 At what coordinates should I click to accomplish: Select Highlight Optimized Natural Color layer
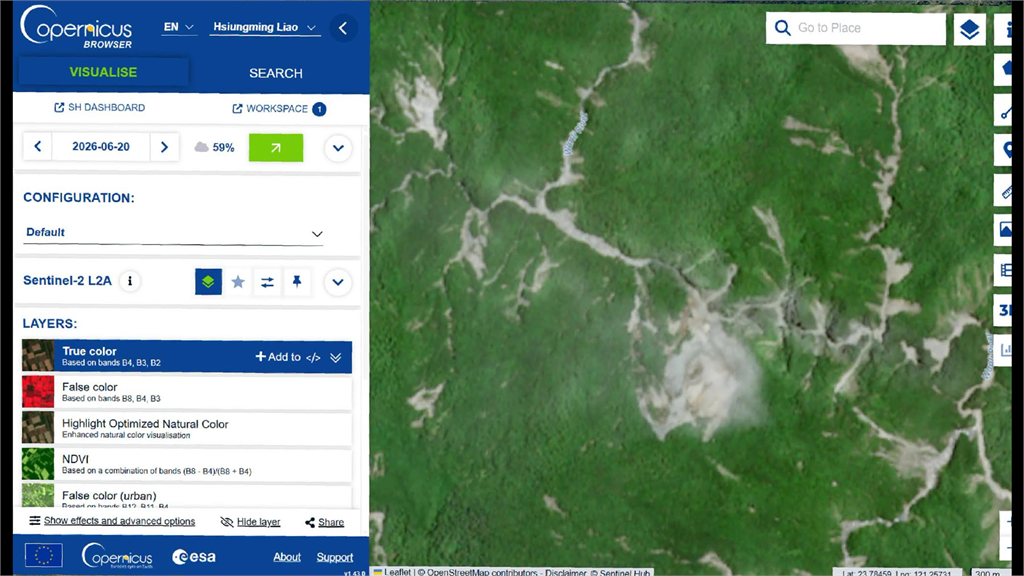187,428
